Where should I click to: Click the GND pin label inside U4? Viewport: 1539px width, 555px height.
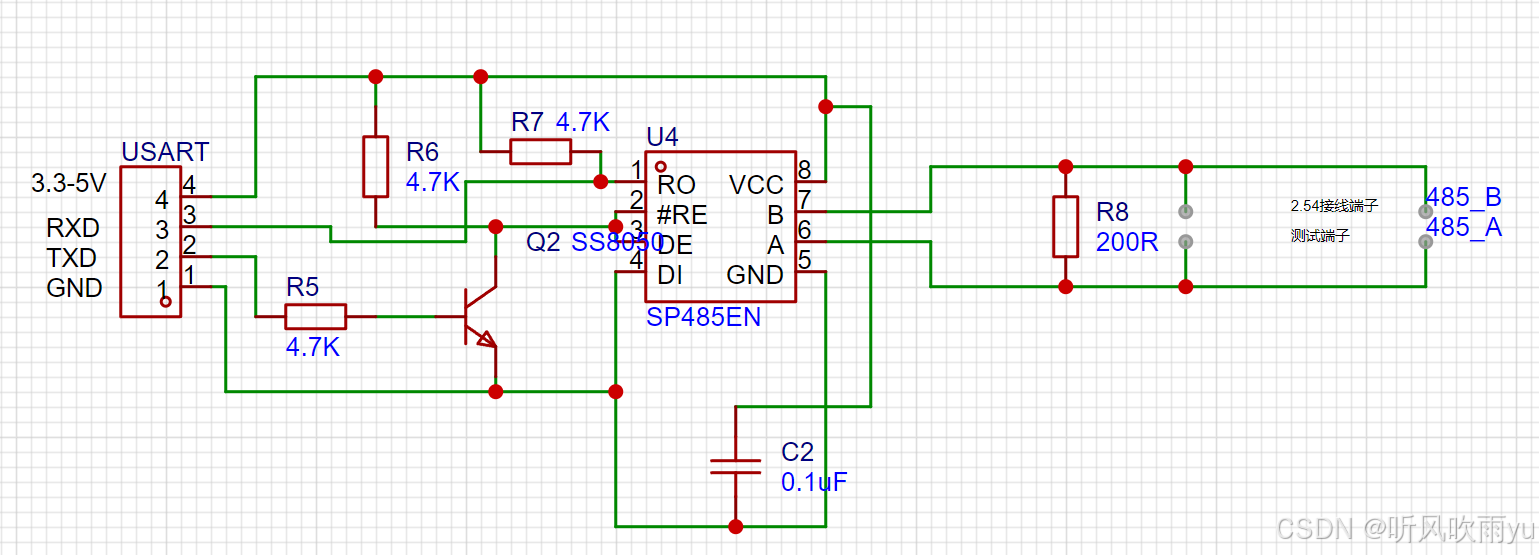click(755, 275)
